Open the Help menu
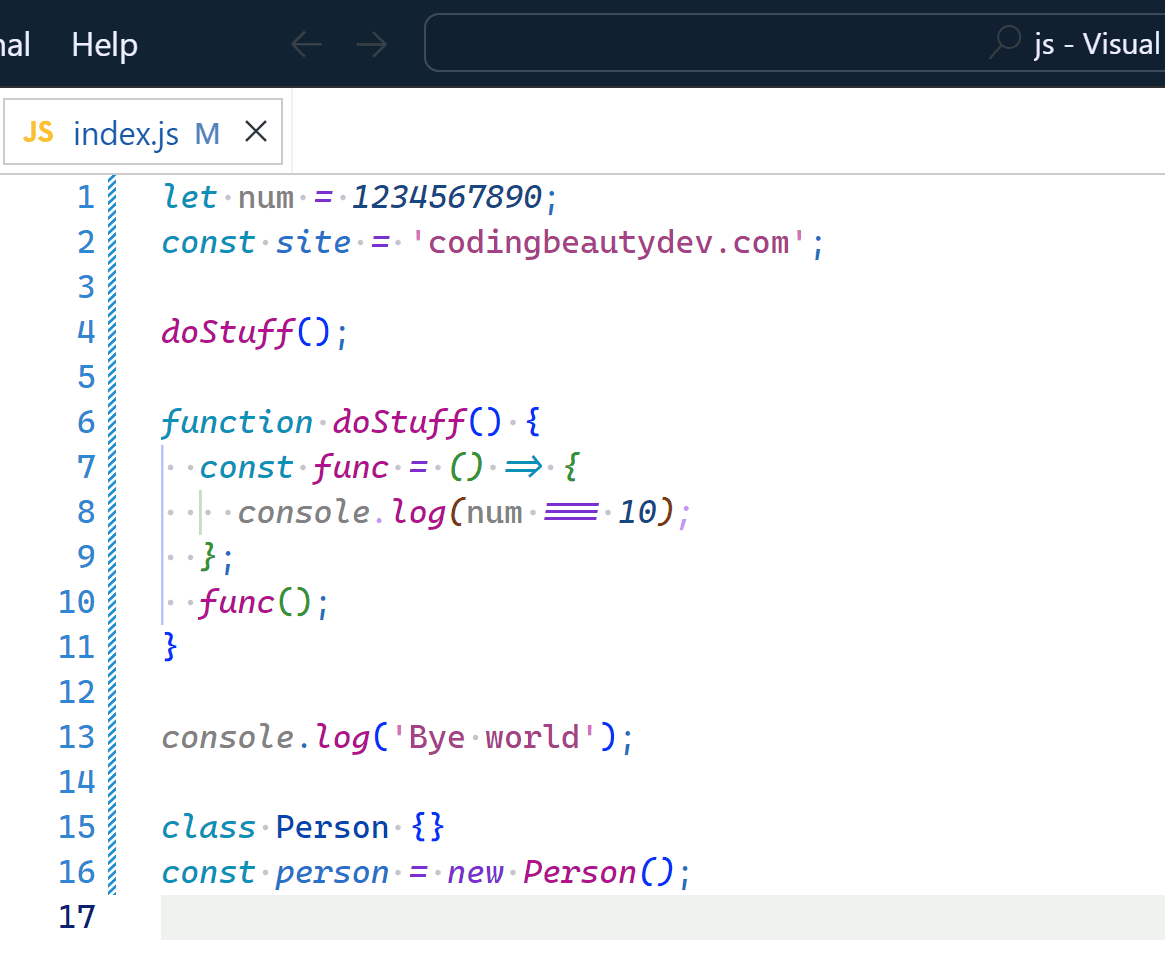1165x953 pixels. pos(105,45)
